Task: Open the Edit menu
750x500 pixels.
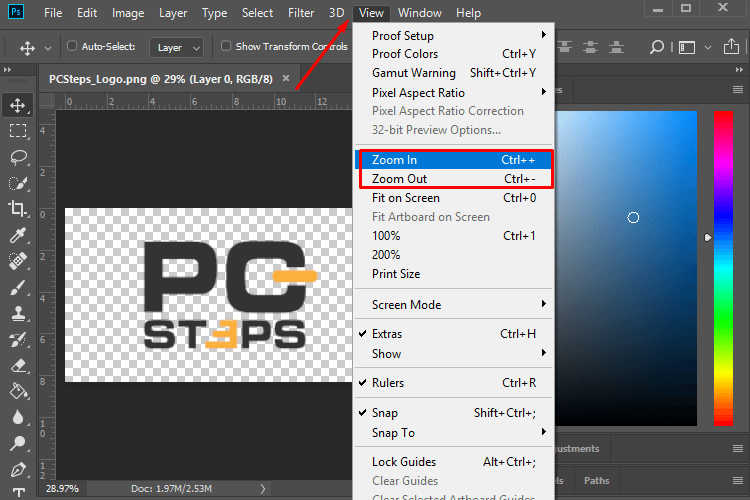Action: [87, 13]
